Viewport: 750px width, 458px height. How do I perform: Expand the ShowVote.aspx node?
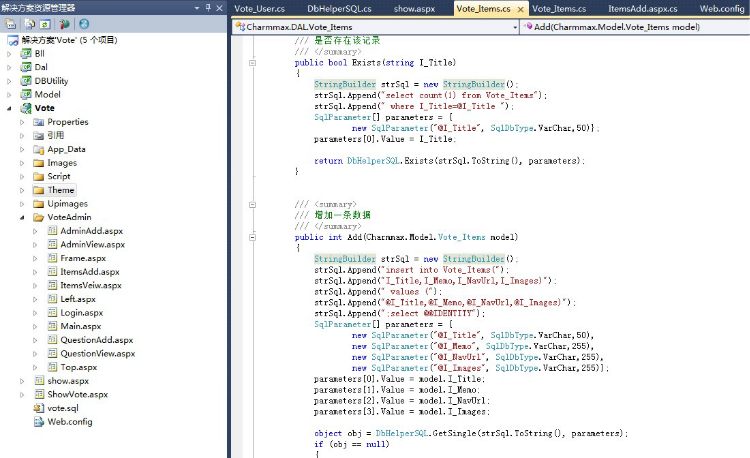[22, 395]
